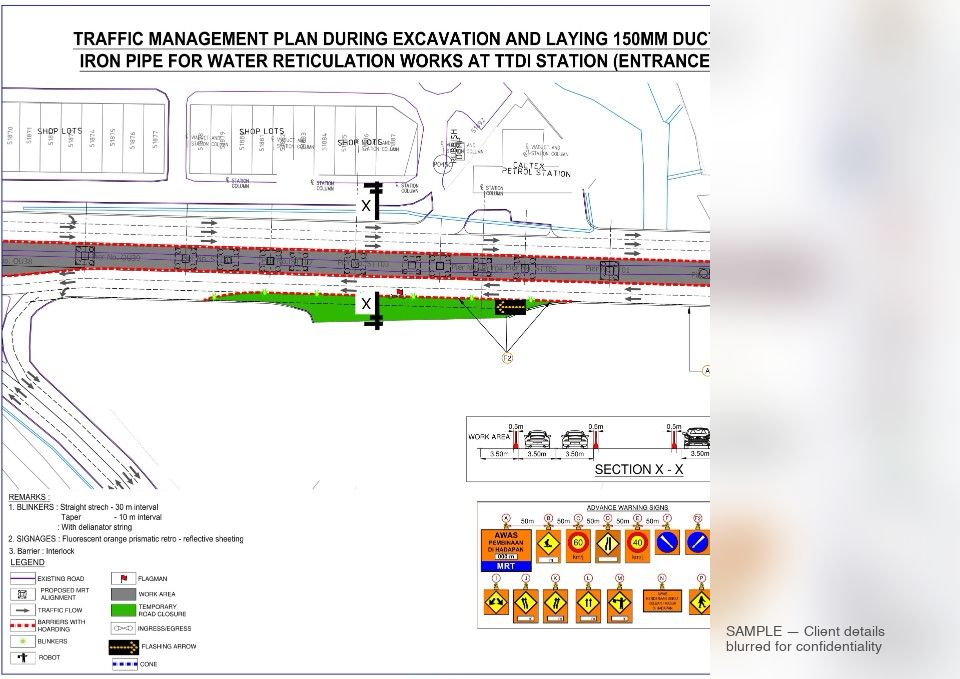Select the Blinkers legend symbol

tap(21, 641)
